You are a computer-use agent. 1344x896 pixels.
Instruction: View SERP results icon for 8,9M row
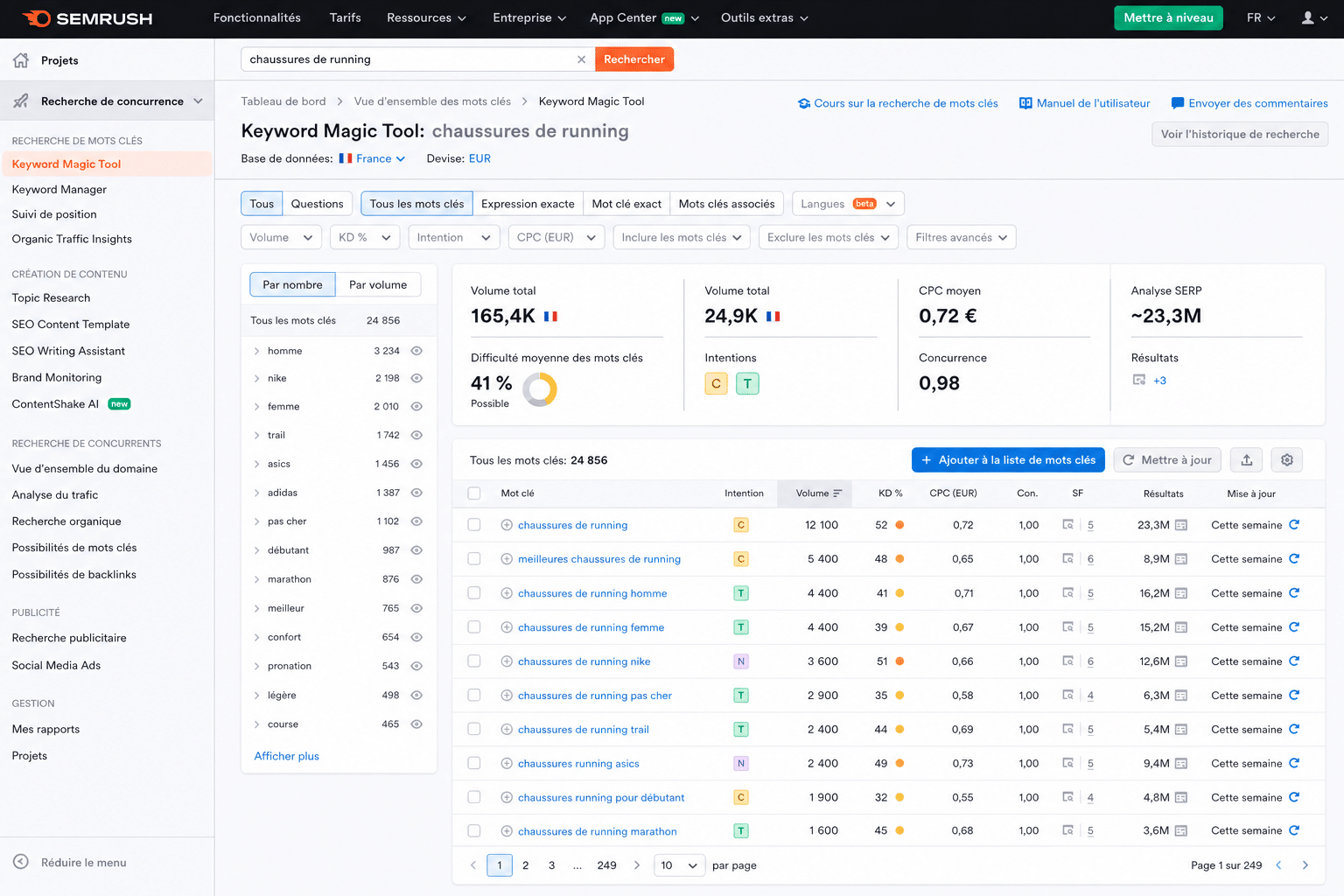[1181, 559]
